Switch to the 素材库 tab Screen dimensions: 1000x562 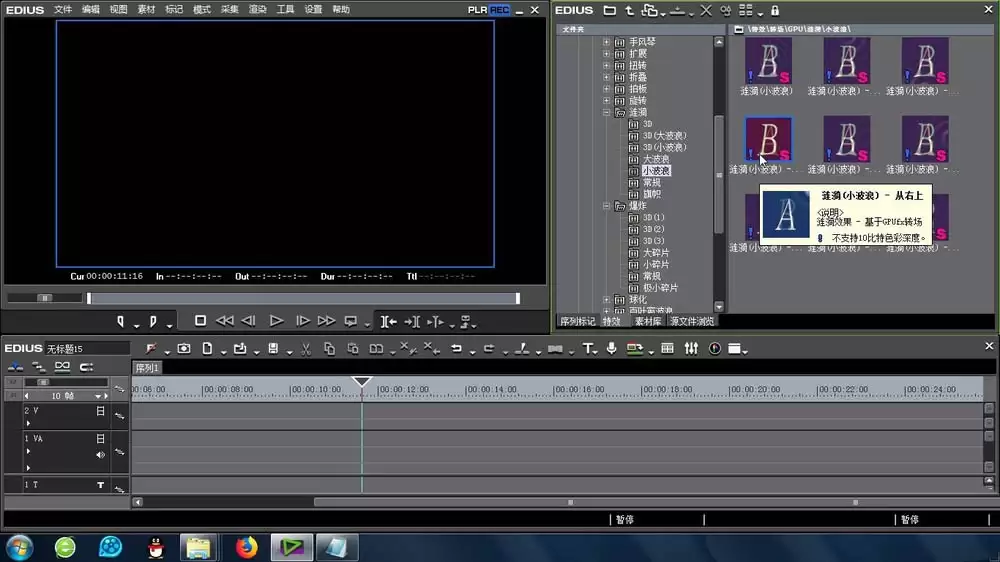tap(647, 322)
